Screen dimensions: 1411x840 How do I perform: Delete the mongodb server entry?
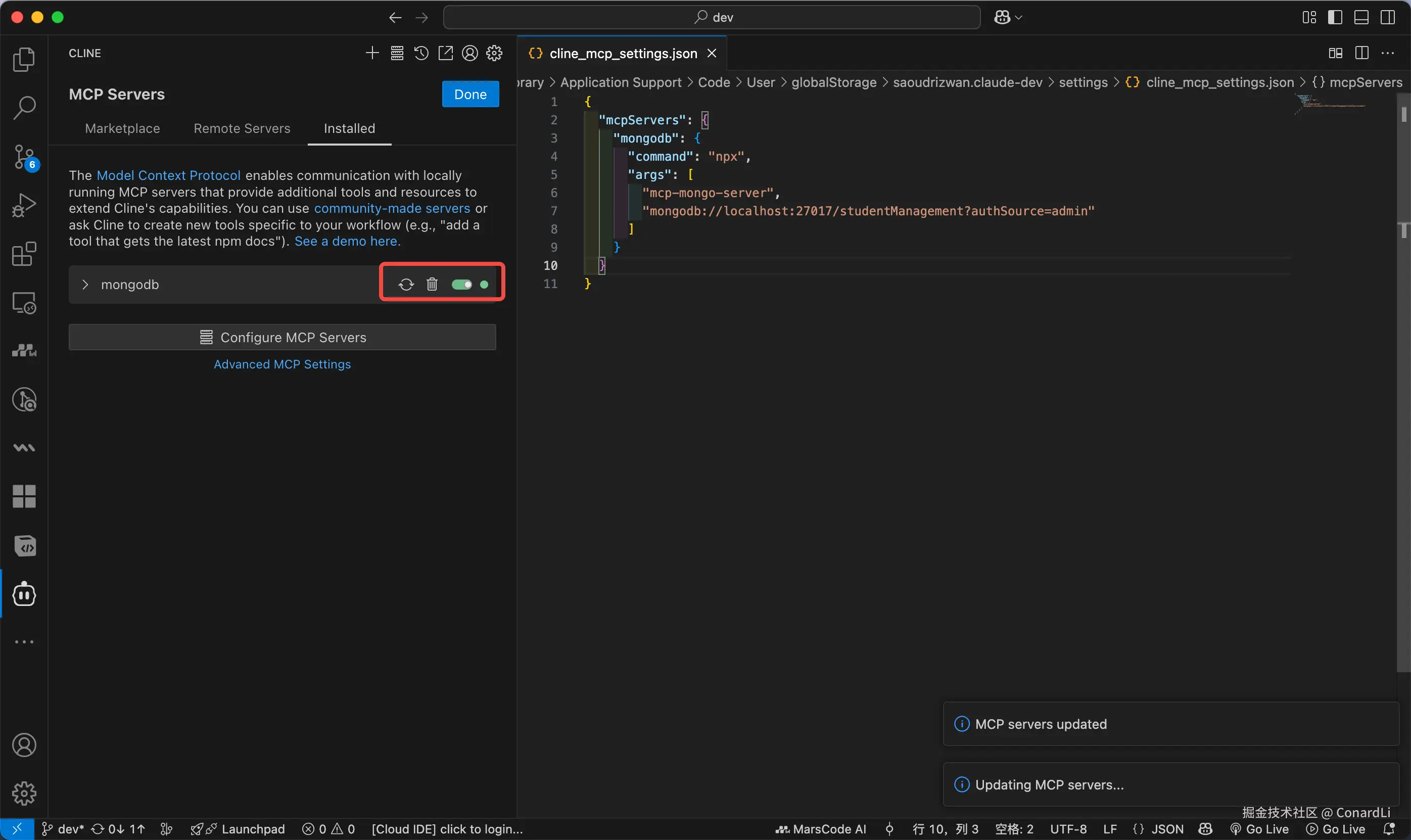(x=432, y=284)
